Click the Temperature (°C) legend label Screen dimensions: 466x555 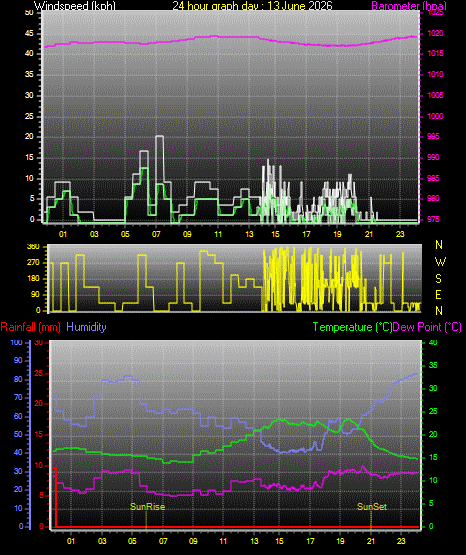click(352, 327)
